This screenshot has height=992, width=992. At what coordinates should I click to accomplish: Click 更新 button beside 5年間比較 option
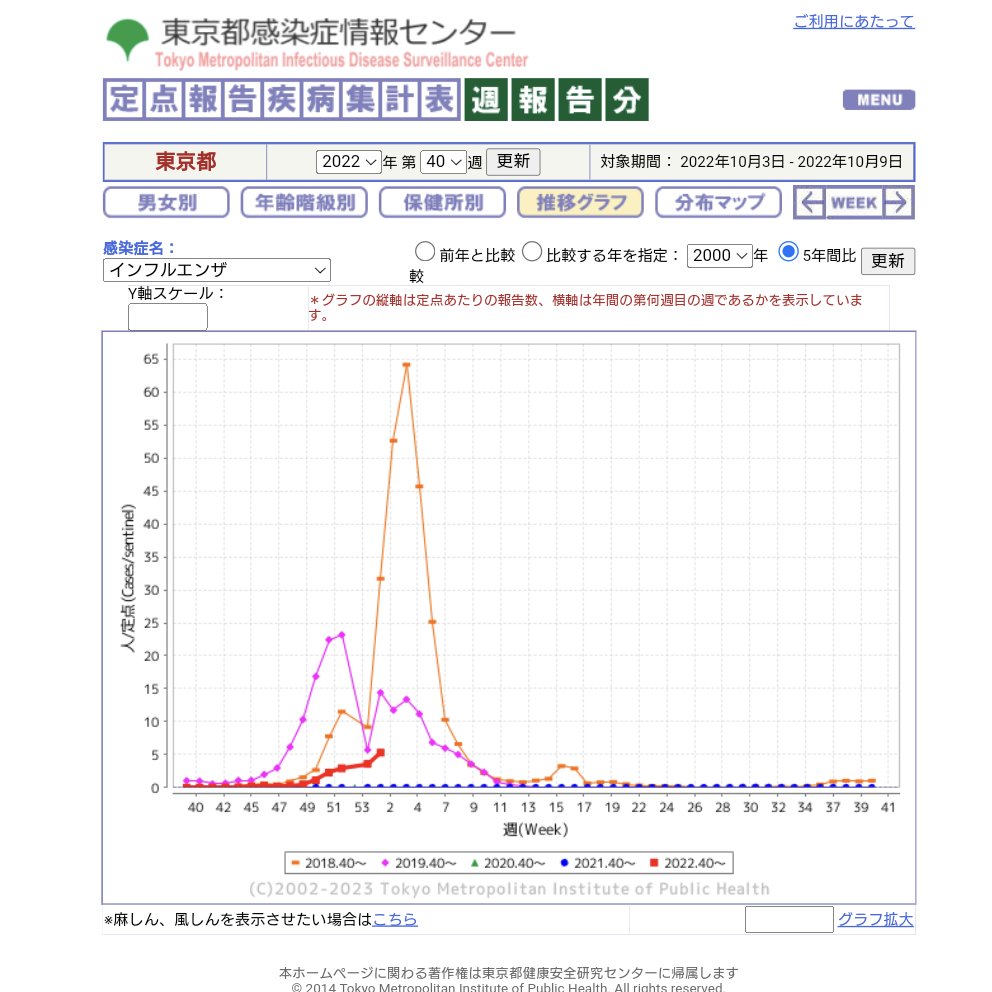[888, 261]
